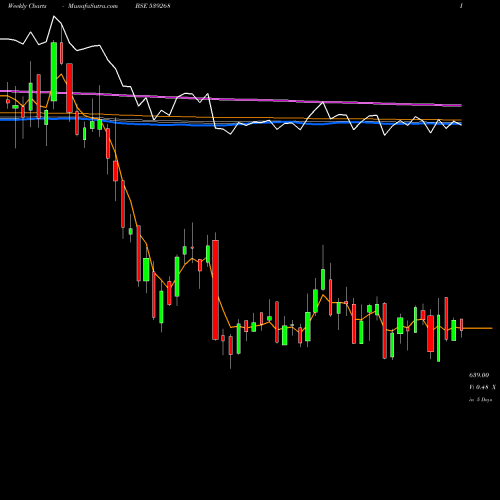Click the tall green candle near the chart's highest peak
This screenshot has height=500, width=500.
pos(54,71)
